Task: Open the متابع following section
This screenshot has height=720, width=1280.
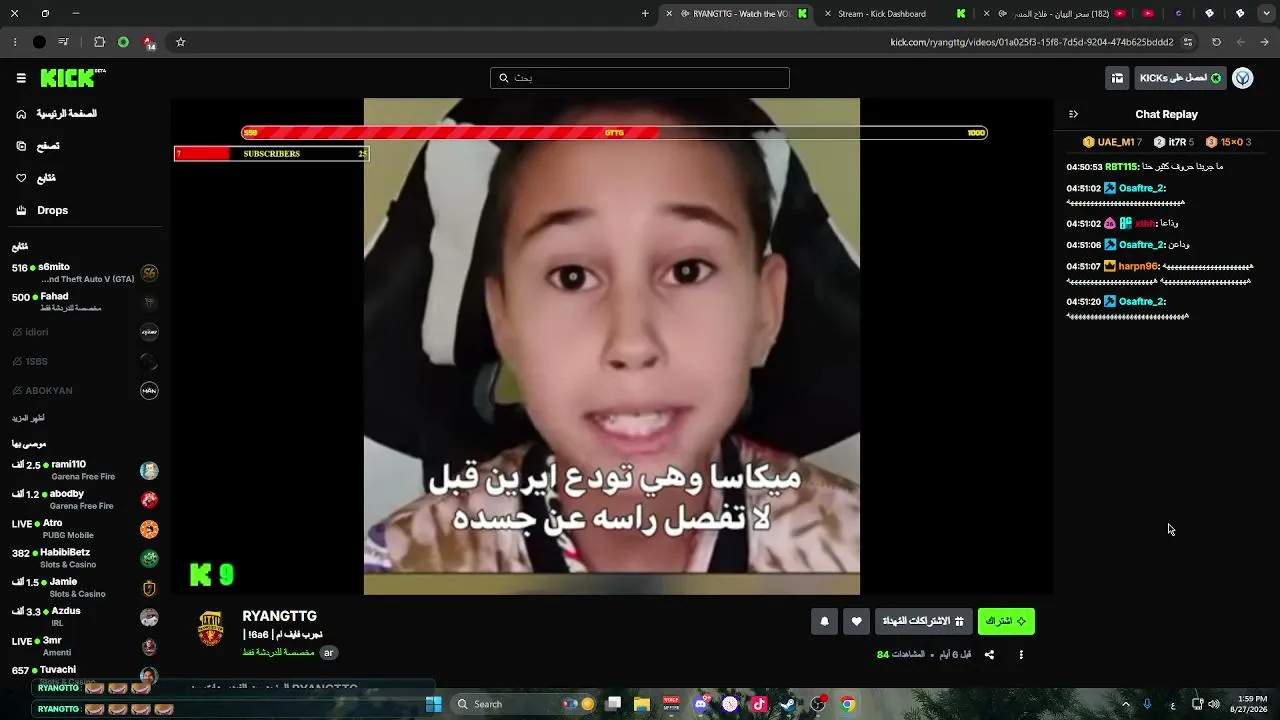Action: click(36, 178)
